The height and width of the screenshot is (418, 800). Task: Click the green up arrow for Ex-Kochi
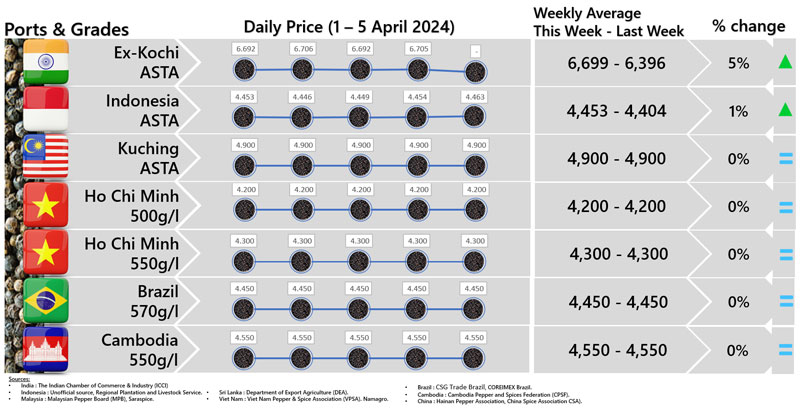(785, 64)
